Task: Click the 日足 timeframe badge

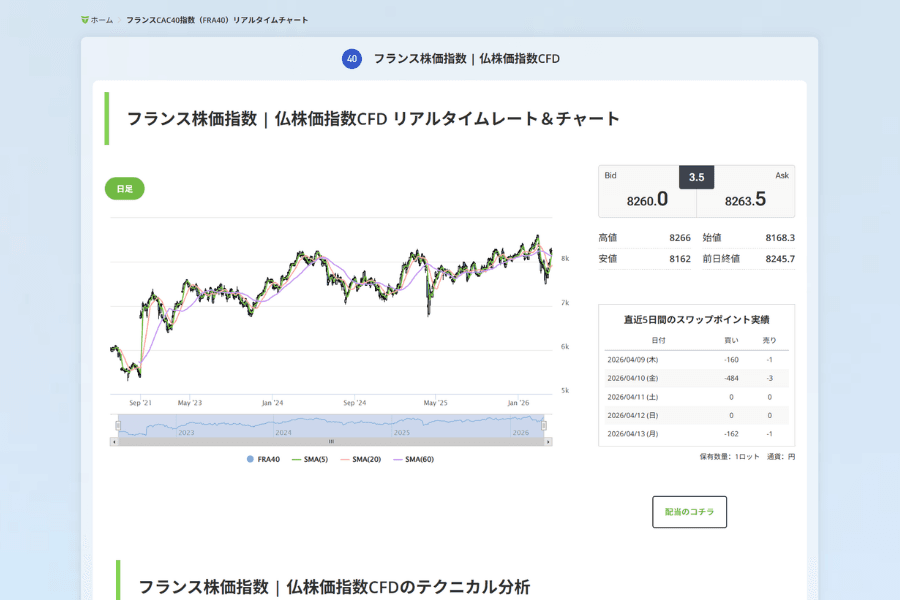Action: point(124,188)
